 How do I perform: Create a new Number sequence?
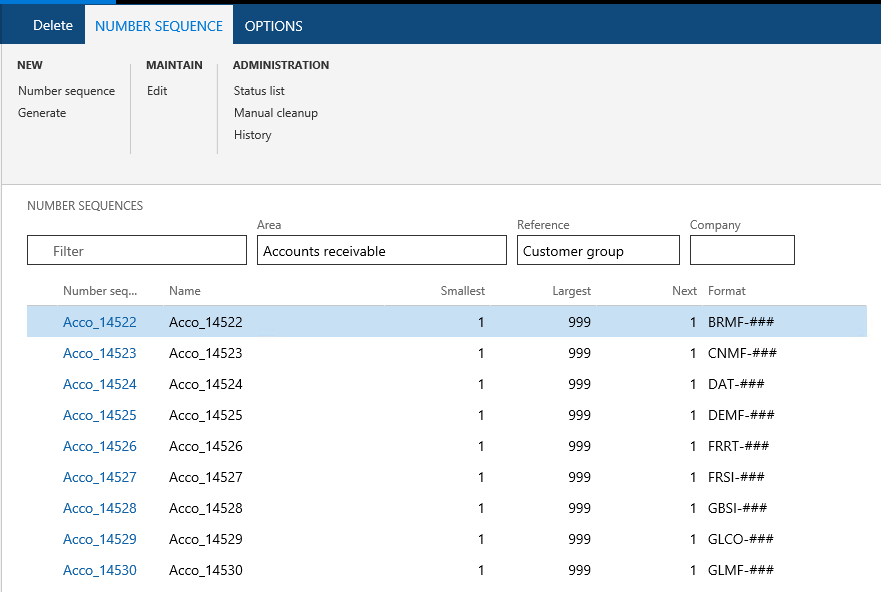coord(66,91)
